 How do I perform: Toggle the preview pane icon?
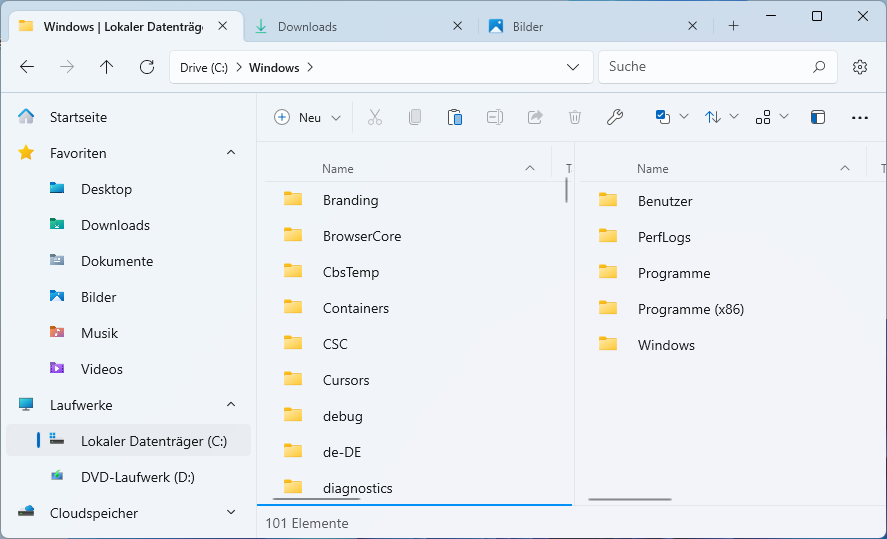(818, 117)
